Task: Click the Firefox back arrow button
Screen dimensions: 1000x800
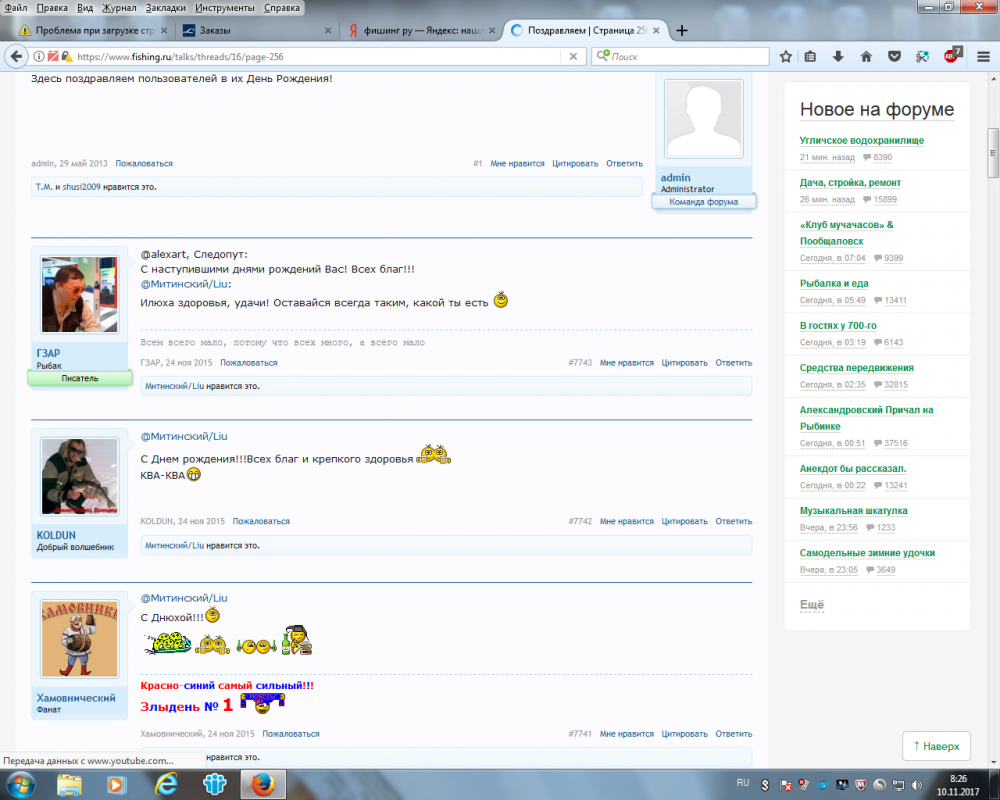Action: 17,57
